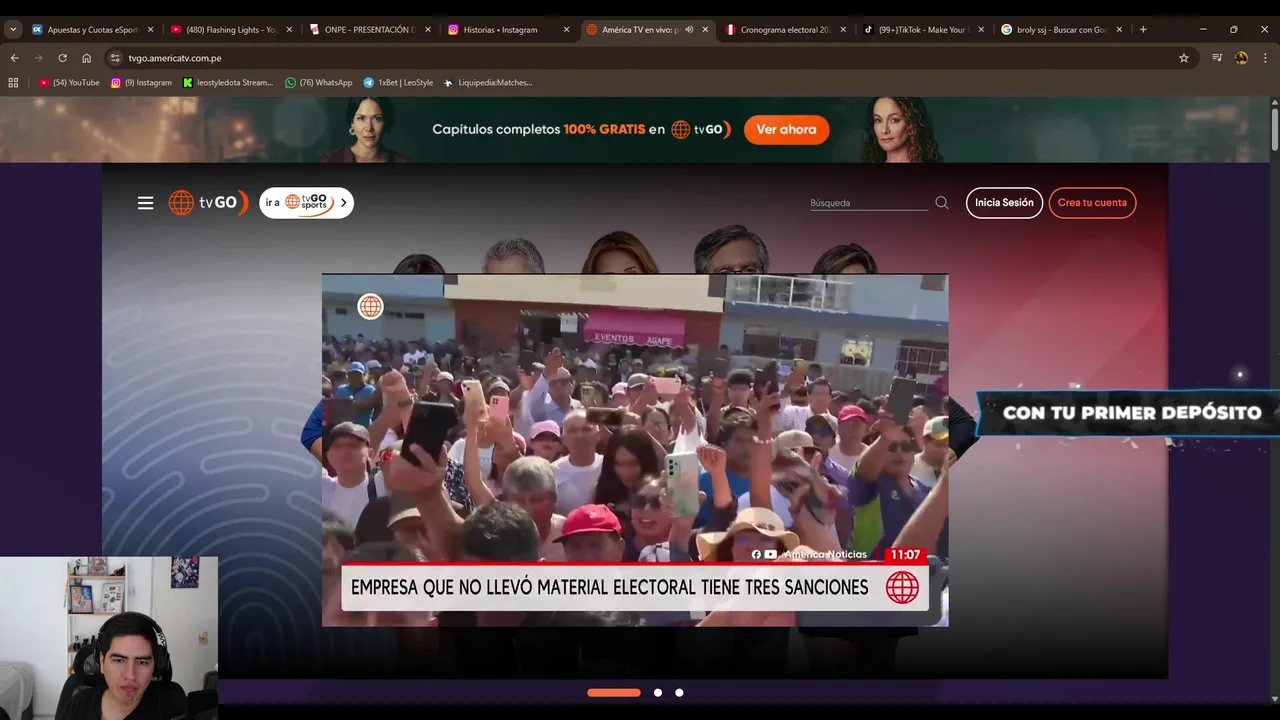Click the page vertical scrollbar thumb
This screenshot has width=1280, height=720.
tap(1274, 130)
